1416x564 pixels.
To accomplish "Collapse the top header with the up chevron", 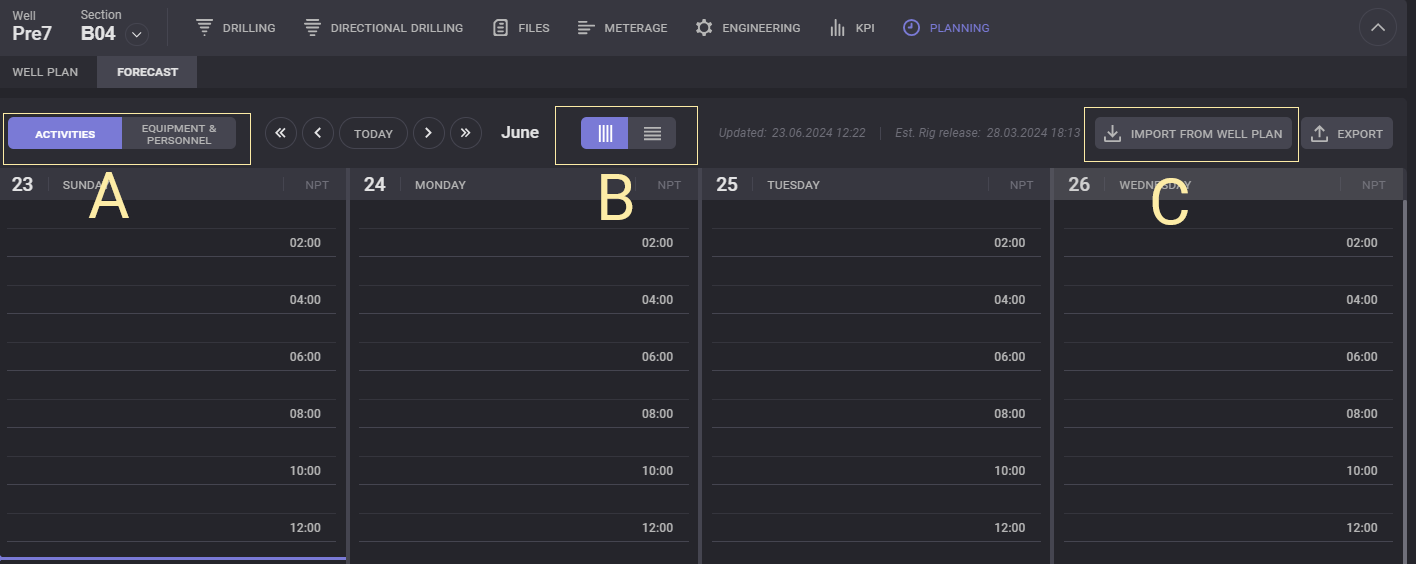I will pos(1377,28).
